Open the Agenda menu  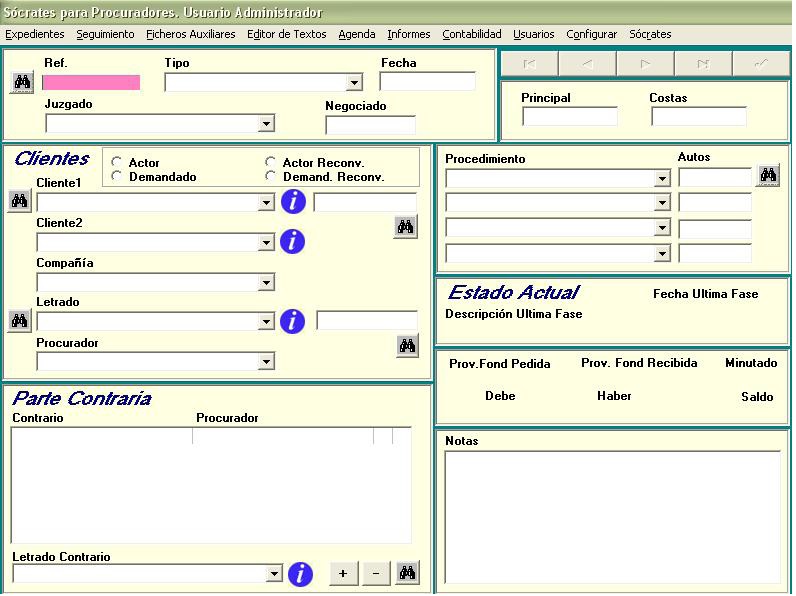(356, 34)
